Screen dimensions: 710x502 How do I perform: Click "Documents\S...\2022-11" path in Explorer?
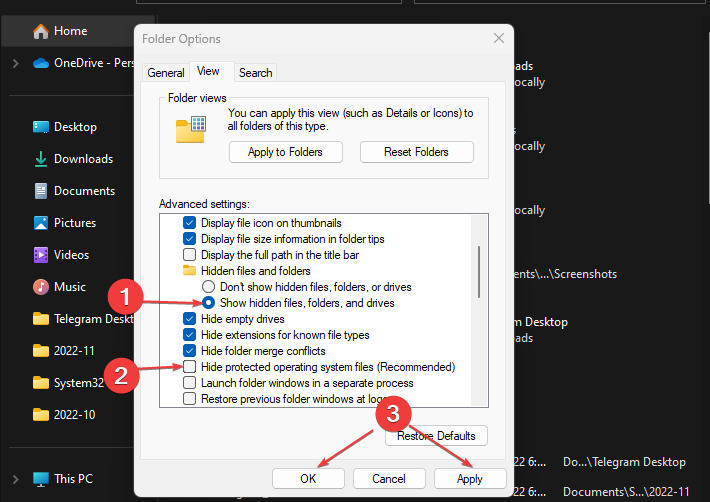tap(626, 492)
